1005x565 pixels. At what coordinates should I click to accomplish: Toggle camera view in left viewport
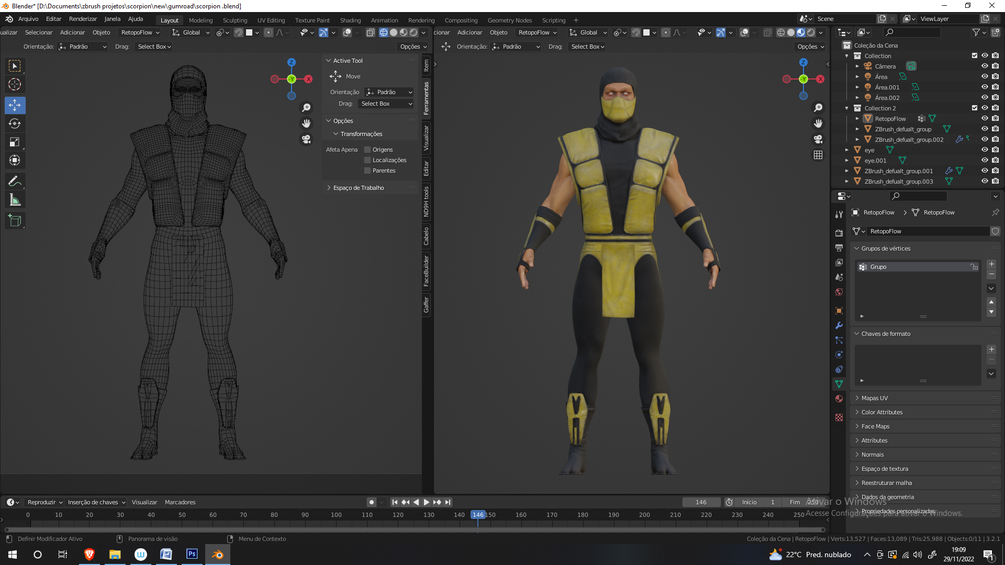pos(306,139)
